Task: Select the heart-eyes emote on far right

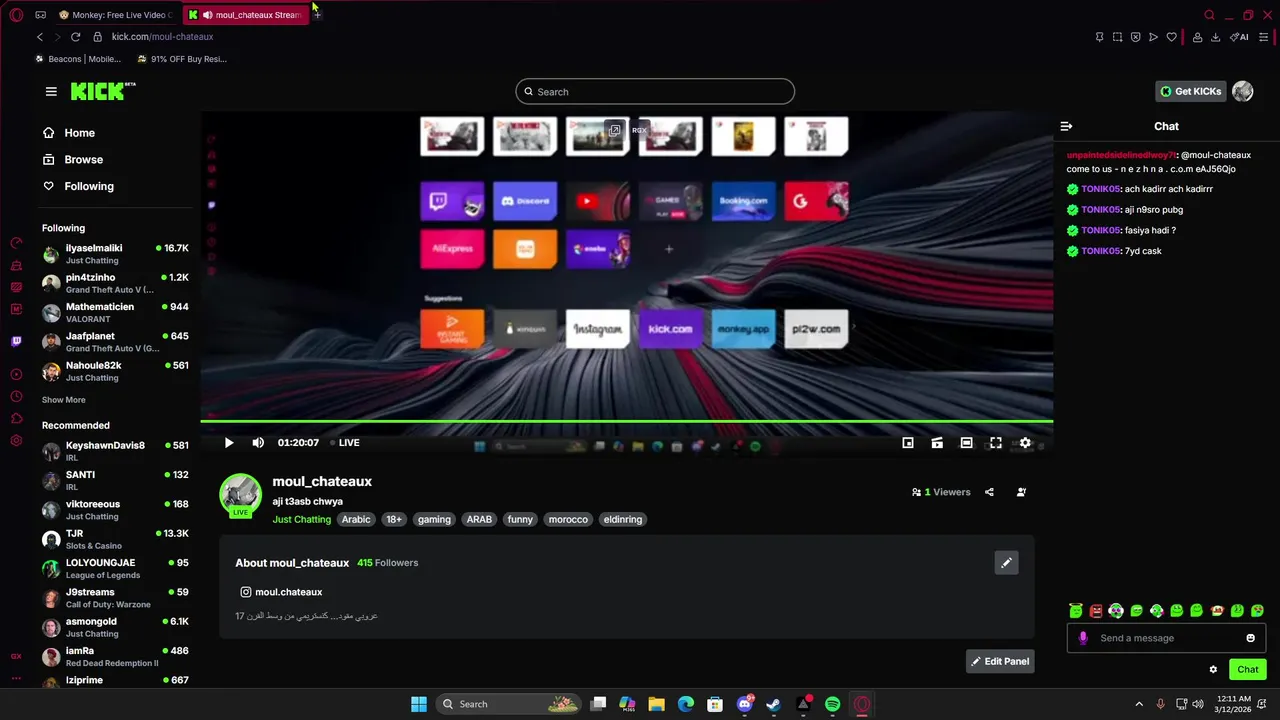Action: [1257, 610]
